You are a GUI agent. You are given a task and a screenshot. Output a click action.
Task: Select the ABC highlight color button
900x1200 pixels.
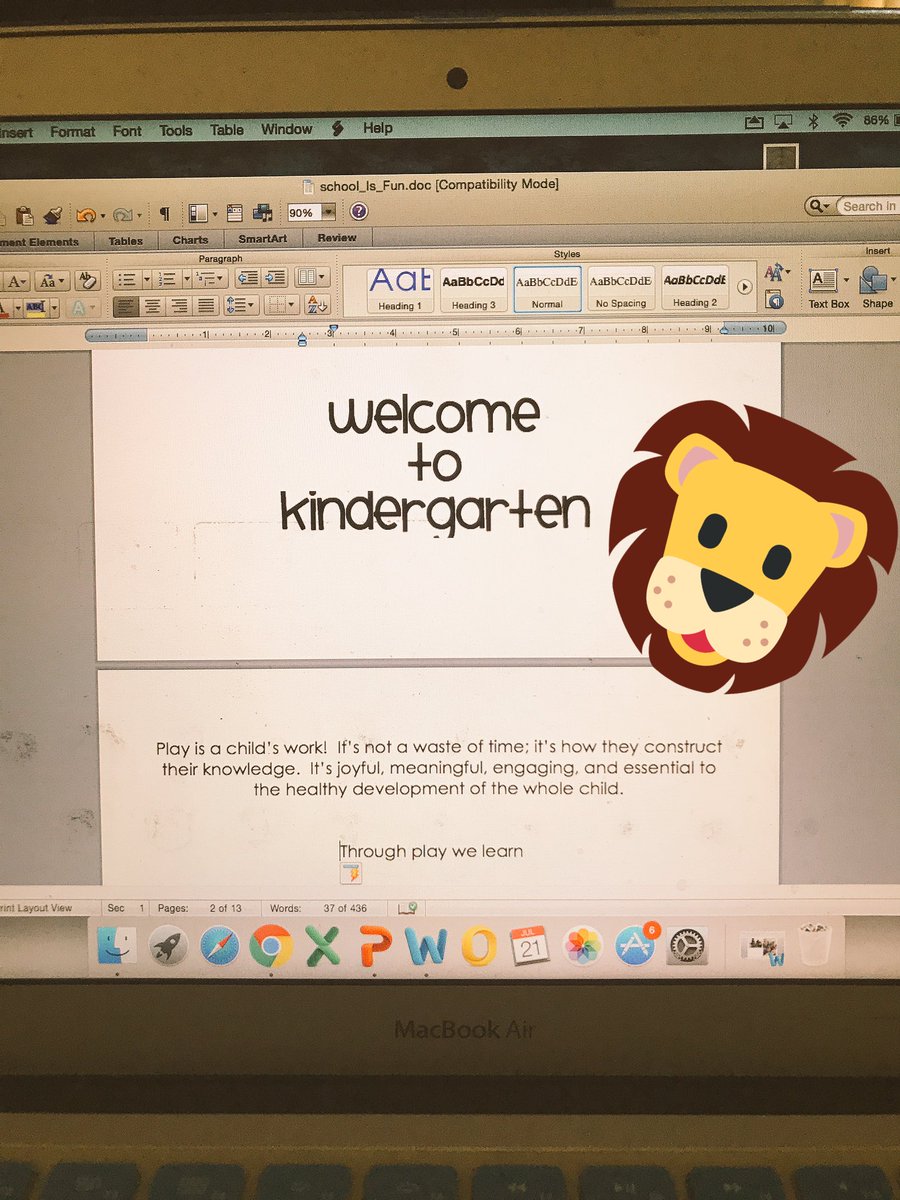coord(35,308)
